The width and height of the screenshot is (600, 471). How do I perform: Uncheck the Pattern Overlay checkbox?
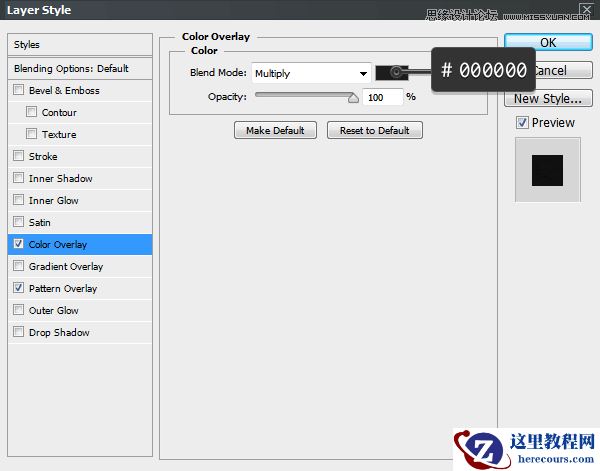[x=18, y=288]
